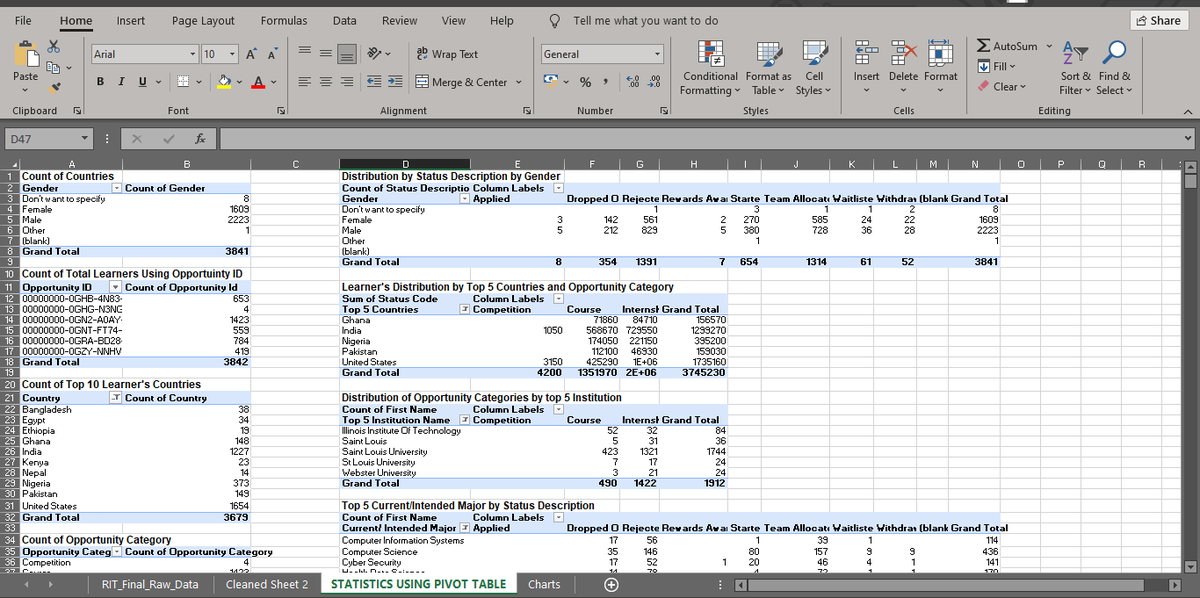Apply yellow Fill Color bucket
The image size is (1200, 598).
(226, 82)
